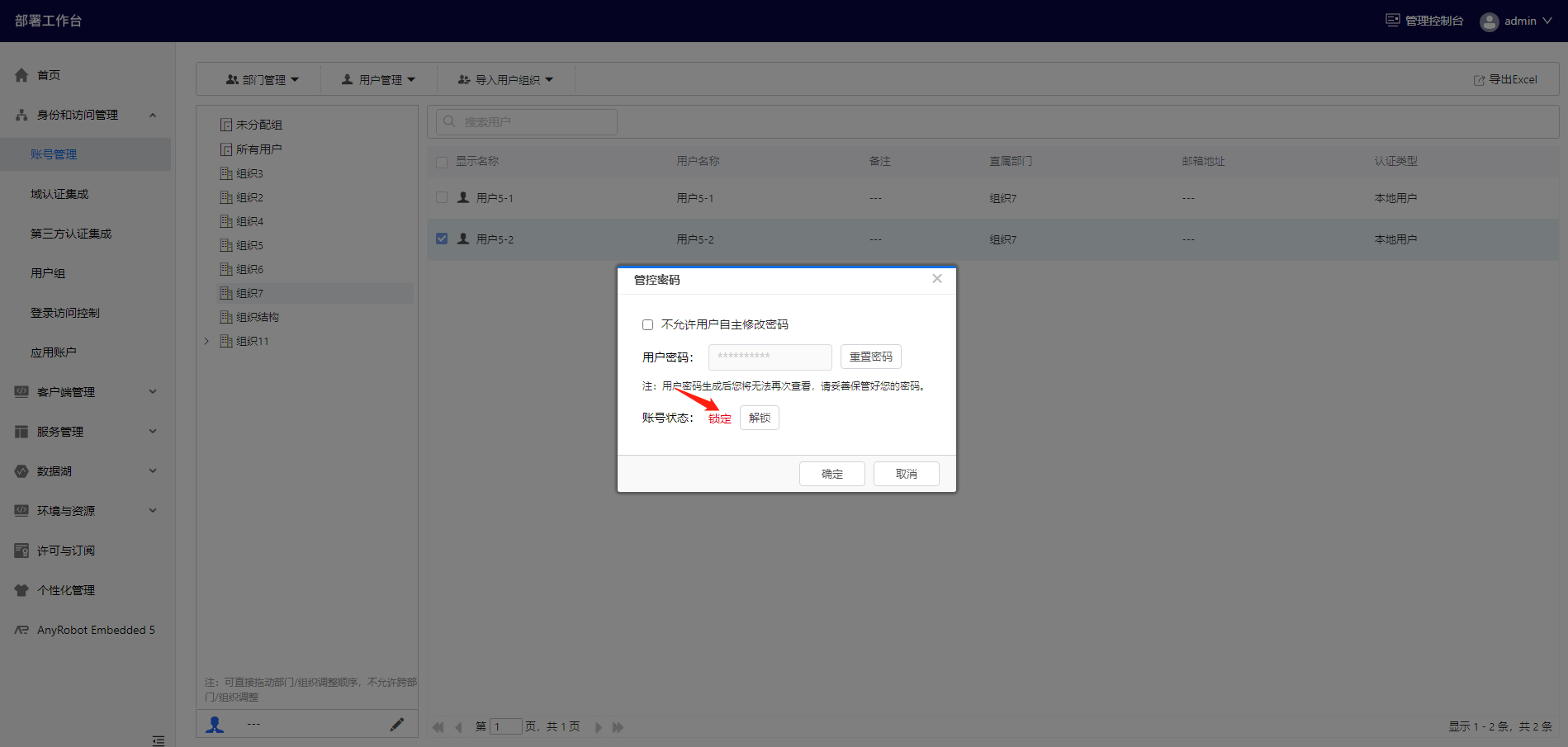Click the 重置密码 button
This screenshot has height=747, width=1568.
point(871,357)
